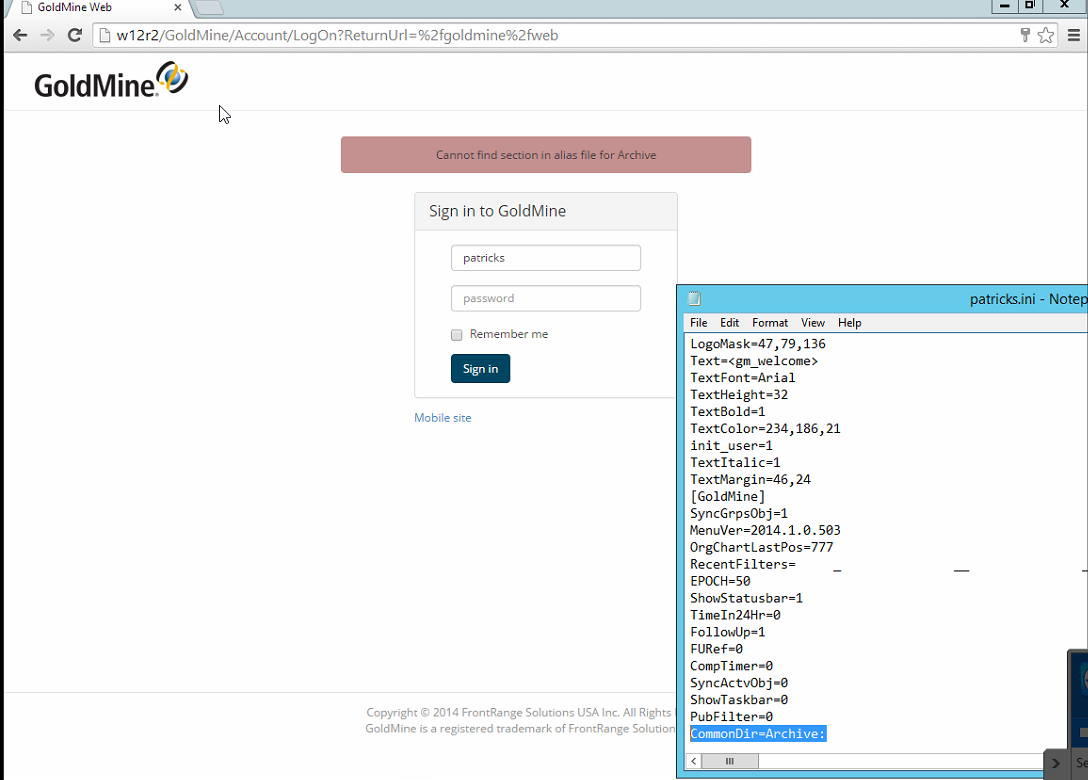This screenshot has height=780, width=1088.
Task: Bookmark page with star icon
Action: pyautogui.click(x=1046, y=35)
